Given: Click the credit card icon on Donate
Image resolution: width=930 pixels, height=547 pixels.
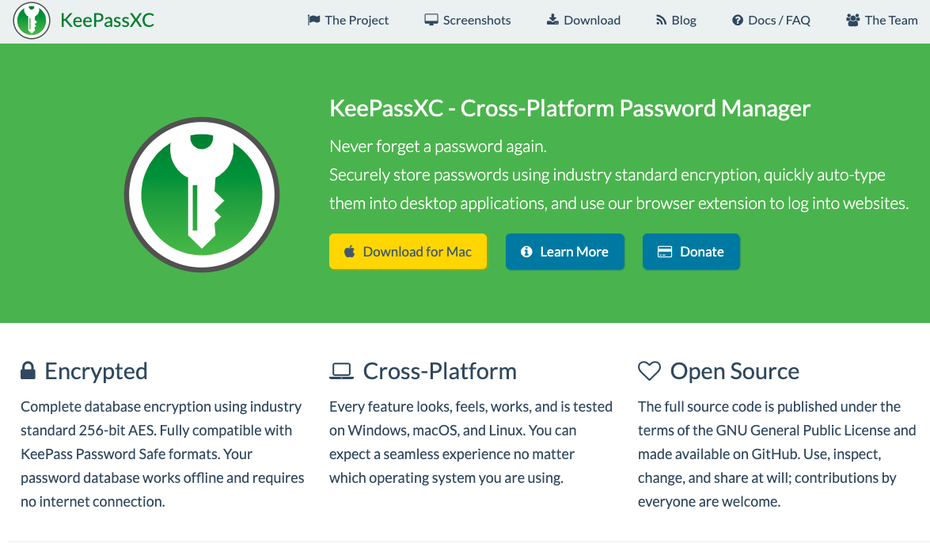Looking at the screenshot, I should click(664, 252).
